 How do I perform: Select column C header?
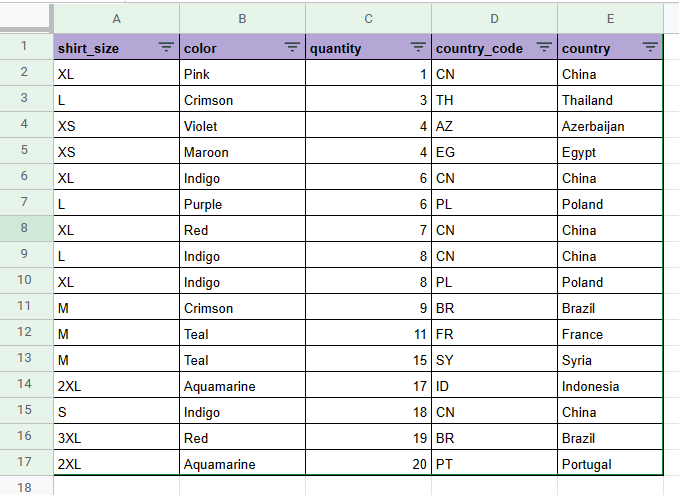tap(369, 19)
